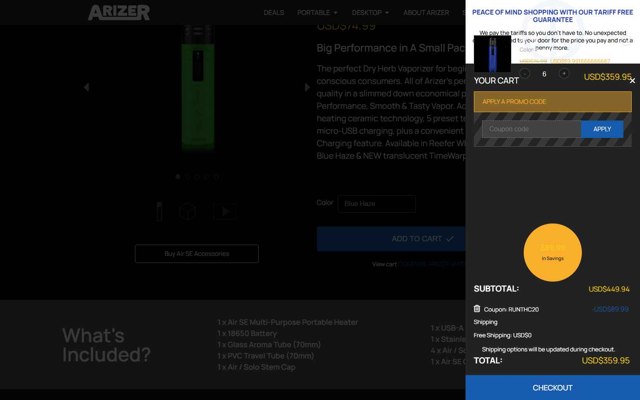Click 'Free Shipping: USD$0' text
640x400 pixels.
click(502, 335)
